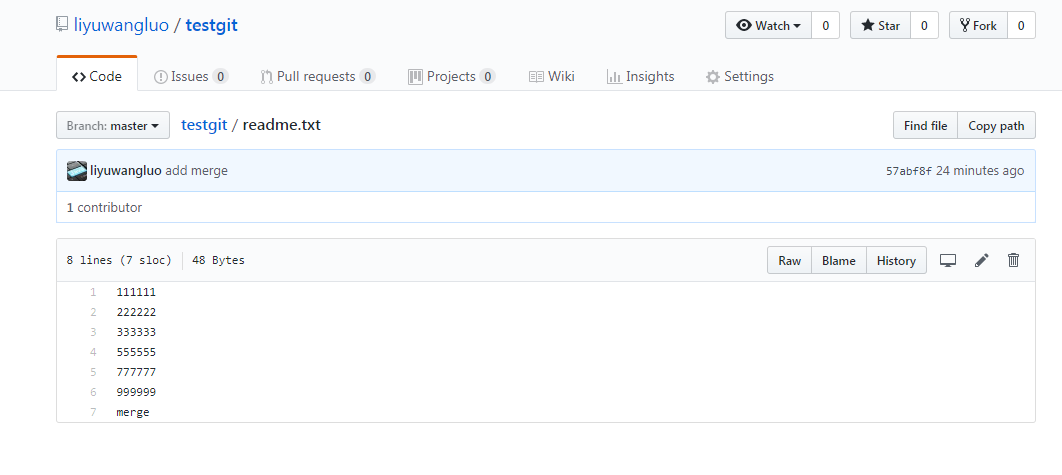Viewport: 1062px width, 475px height.
Task: Star the testgit repository
Action: (x=880, y=26)
